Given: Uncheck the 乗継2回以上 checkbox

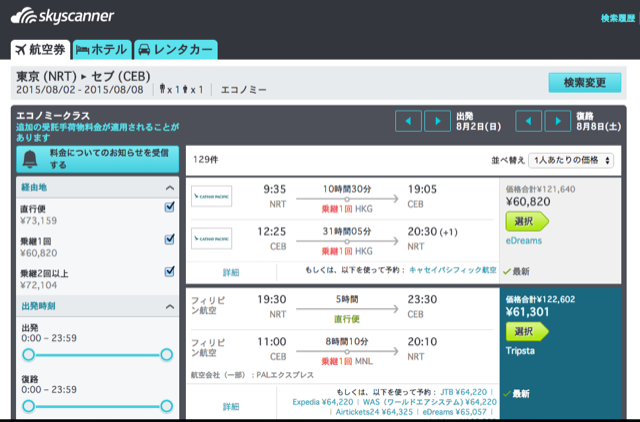Looking at the screenshot, I should (169, 271).
